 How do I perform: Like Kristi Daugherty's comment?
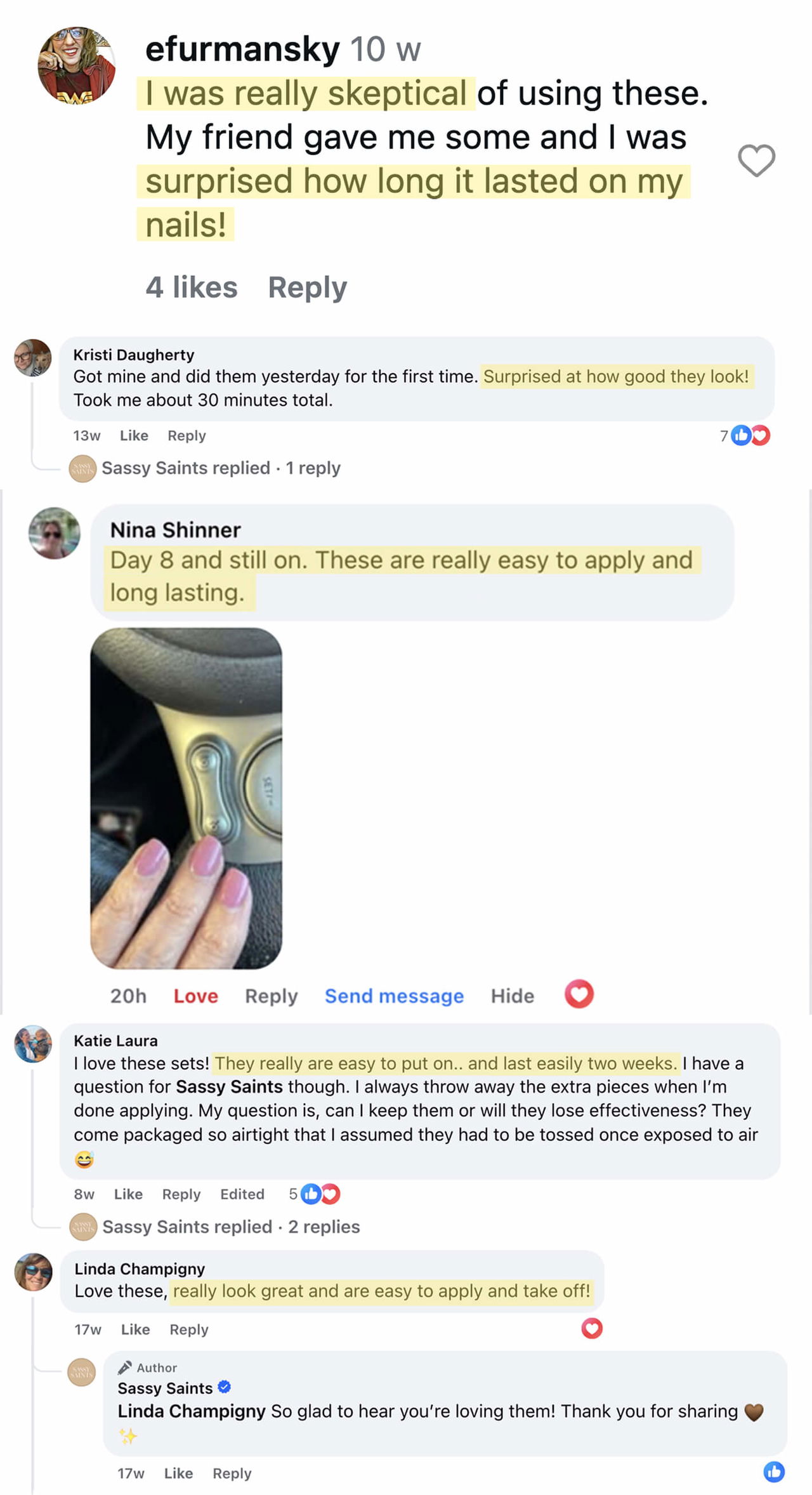134,435
